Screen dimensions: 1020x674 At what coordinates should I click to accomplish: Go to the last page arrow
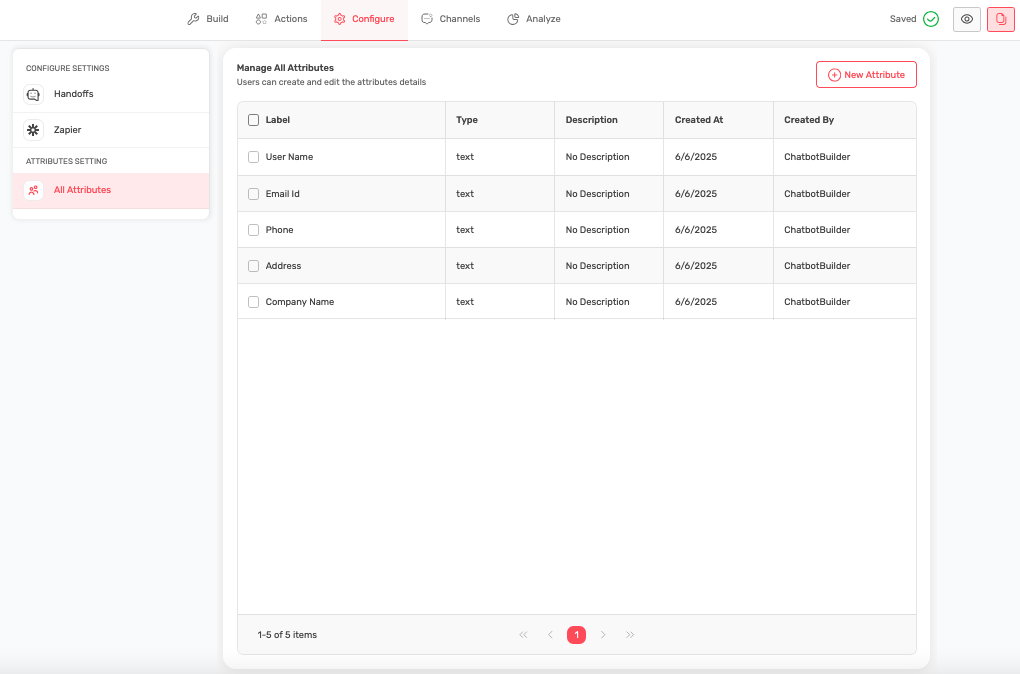tap(630, 635)
